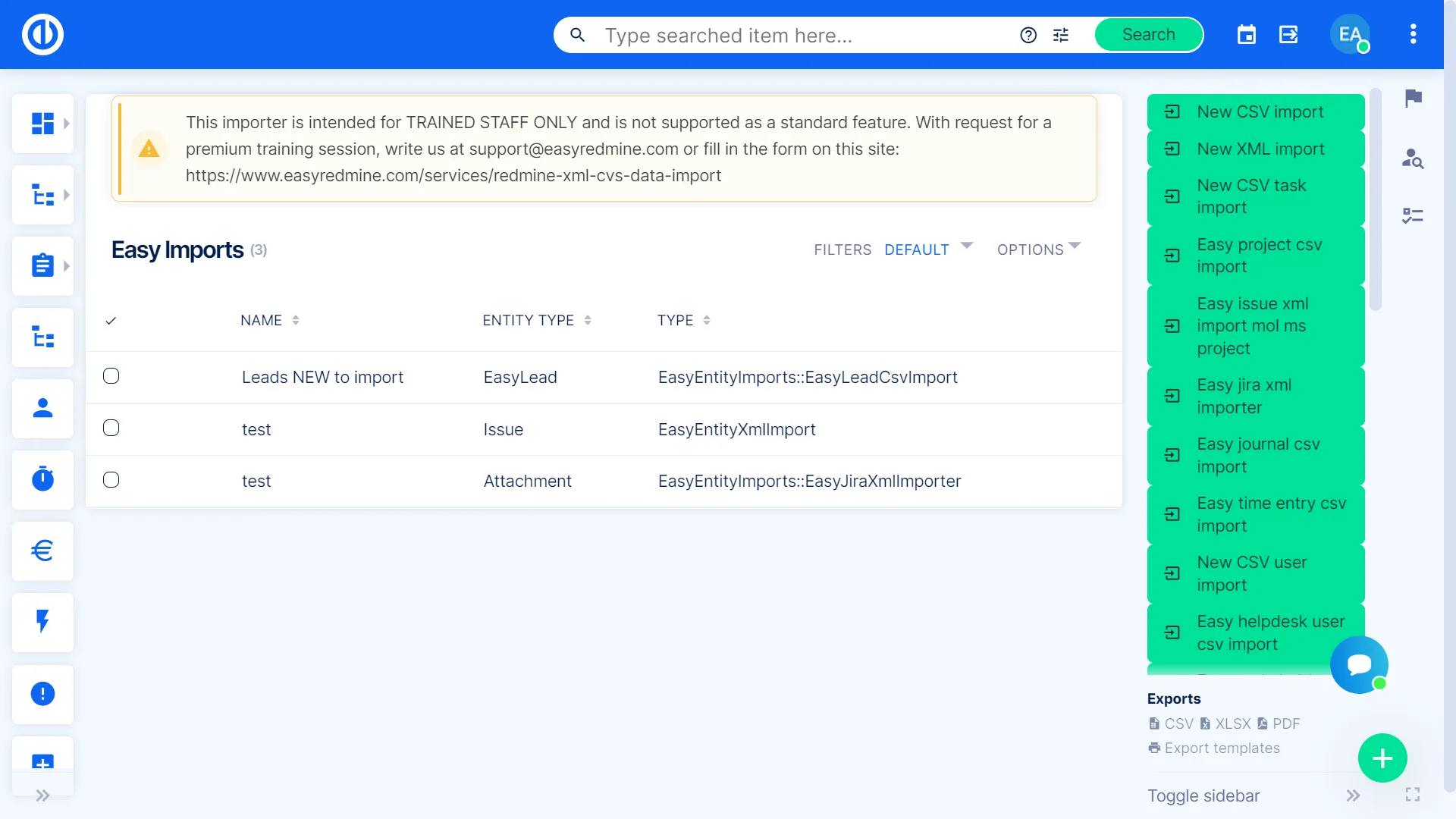Open the three-dot more menu in header
Viewport: 1456px width, 819px height.
(1413, 35)
